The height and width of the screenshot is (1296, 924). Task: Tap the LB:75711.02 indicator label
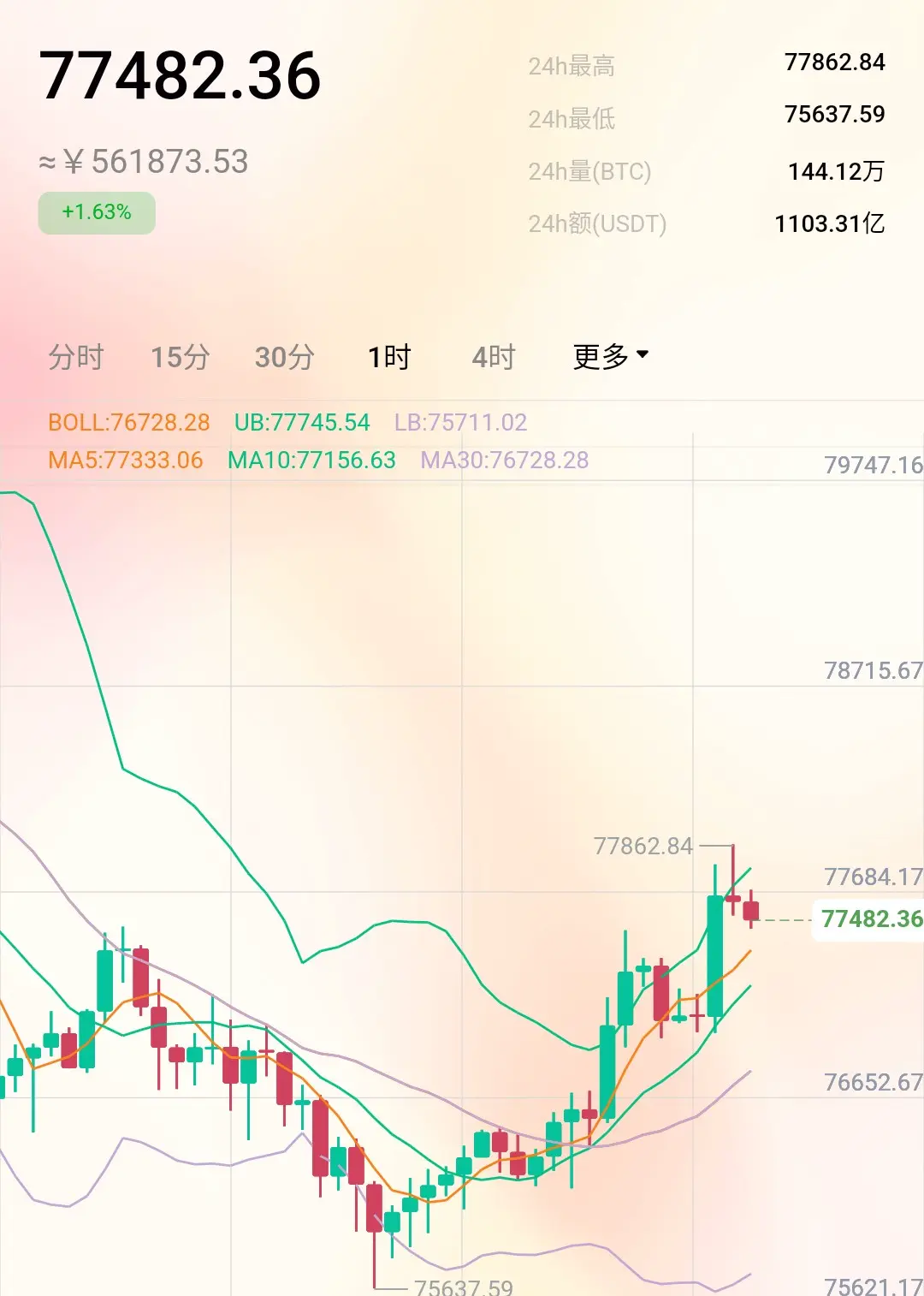click(x=460, y=422)
